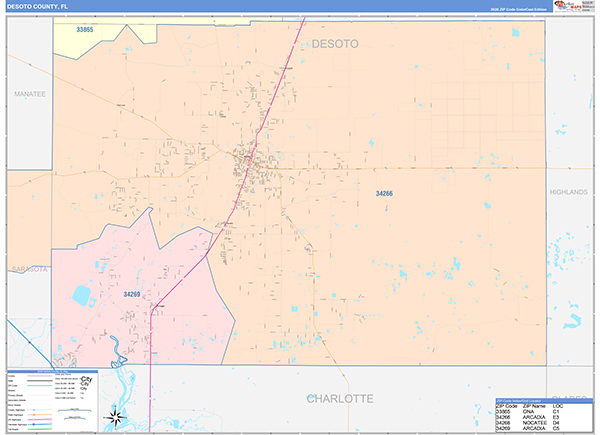The image size is (600, 435).
Task: Click the HIGHLANDS county label
Action: click(569, 192)
